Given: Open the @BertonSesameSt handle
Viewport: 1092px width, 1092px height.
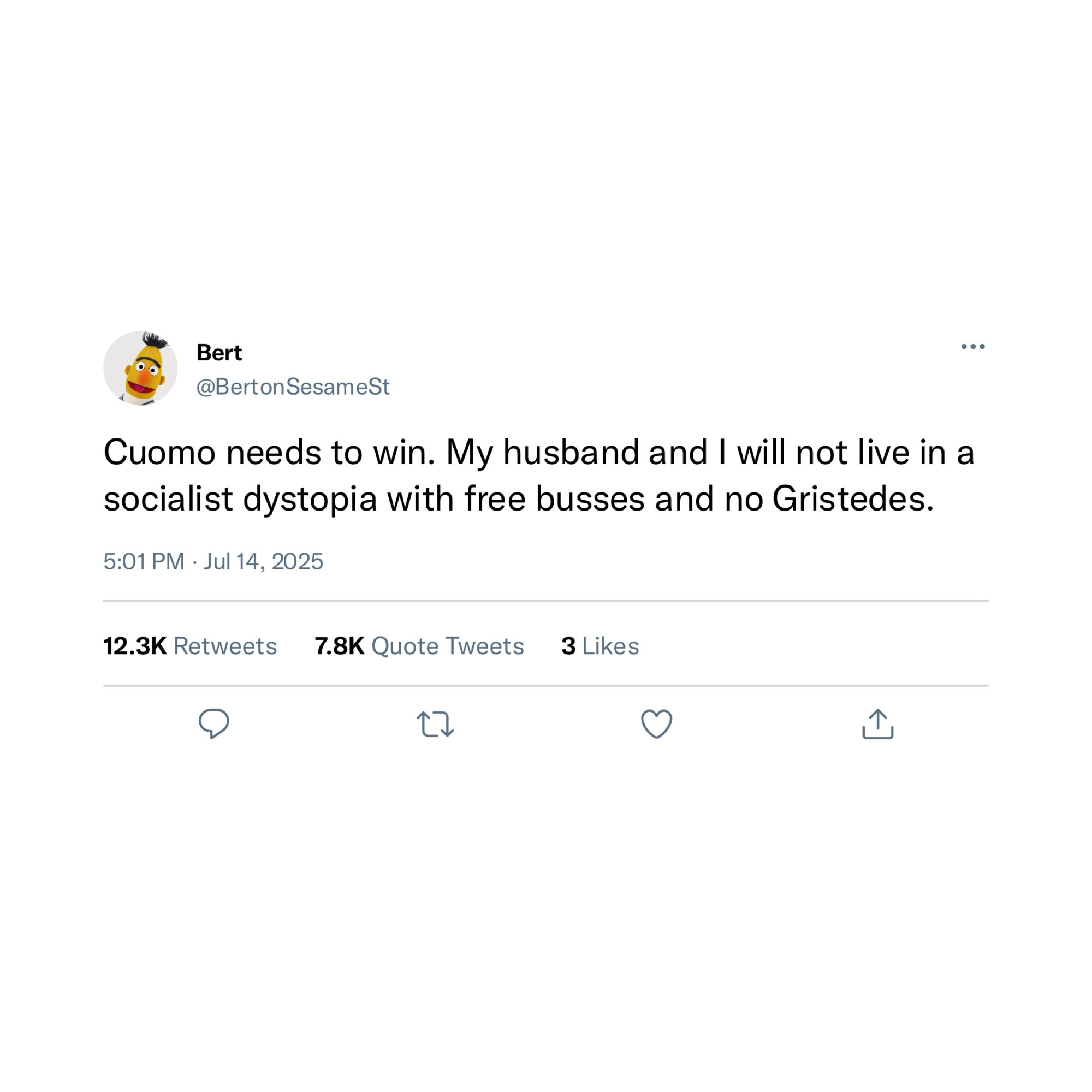Looking at the screenshot, I should point(293,387).
